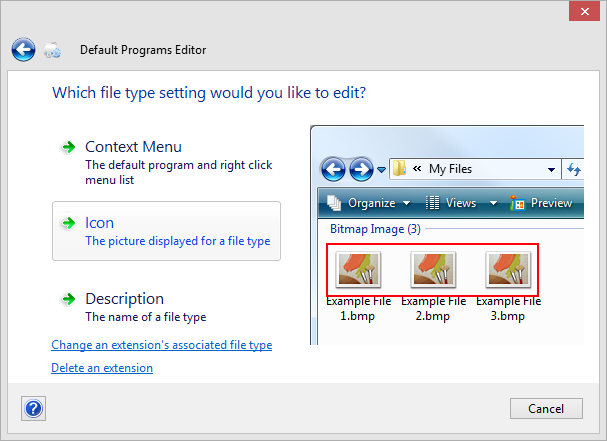Click the blue back arrow button
Screen dimensions: 607x441
click(23, 50)
